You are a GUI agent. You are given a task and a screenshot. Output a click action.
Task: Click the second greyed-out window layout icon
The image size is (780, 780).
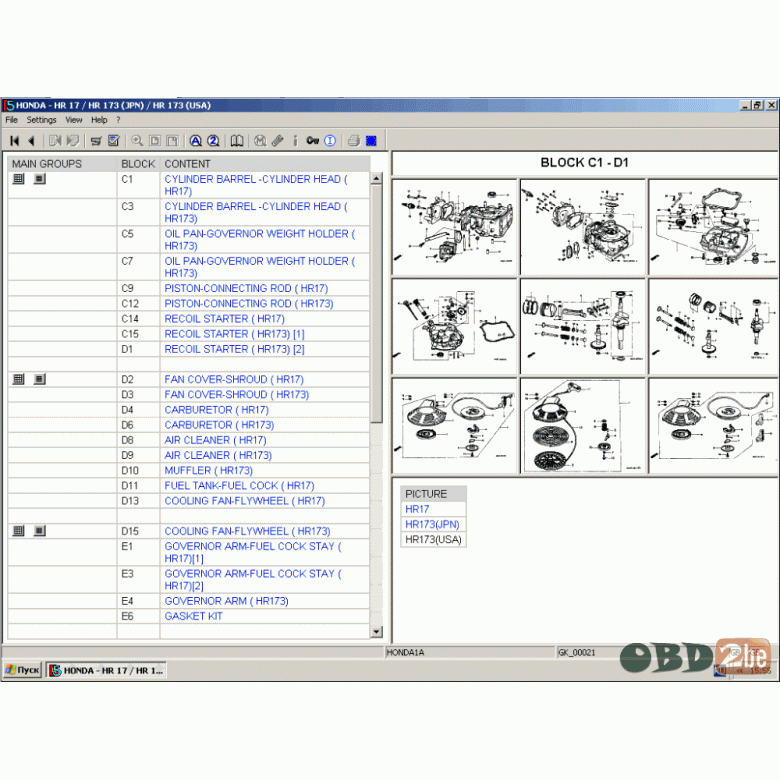point(172,141)
